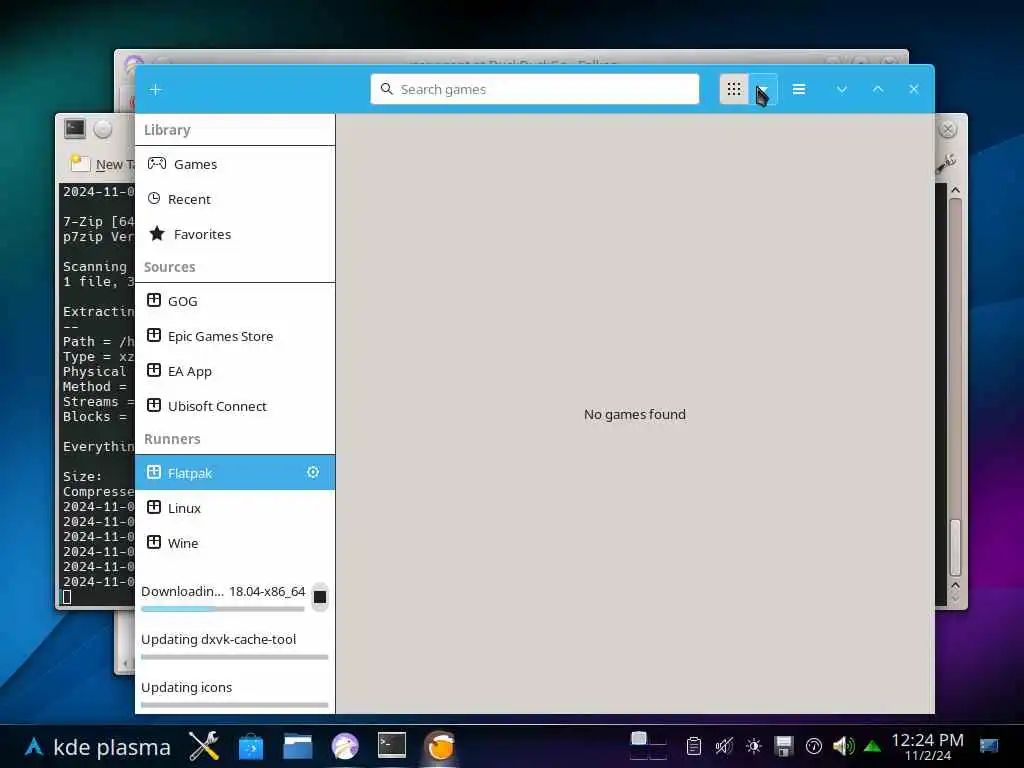Image resolution: width=1024 pixels, height=768 pixels.
Task: Open the removable disk tray icon
Action: point(784,746)
